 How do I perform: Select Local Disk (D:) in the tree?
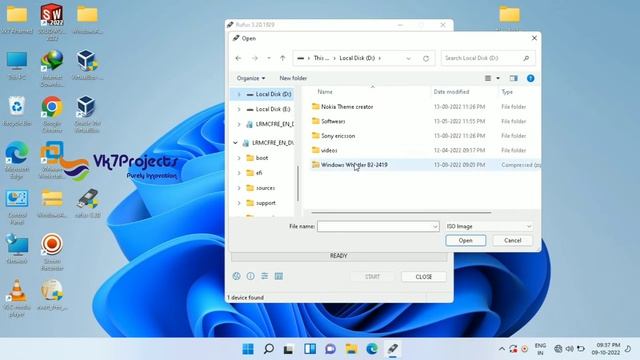coord(273,94)
